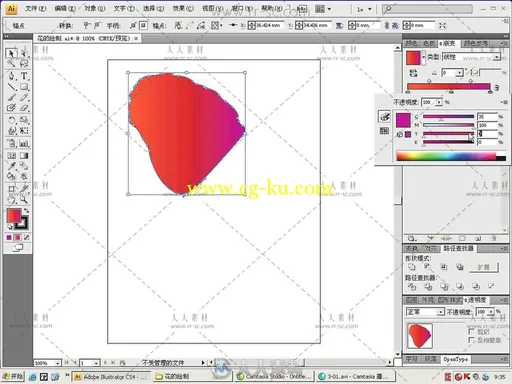Screen dimensions: 512x384
Task: Click the swatches grid icon in popup
Action: (384, 131)
